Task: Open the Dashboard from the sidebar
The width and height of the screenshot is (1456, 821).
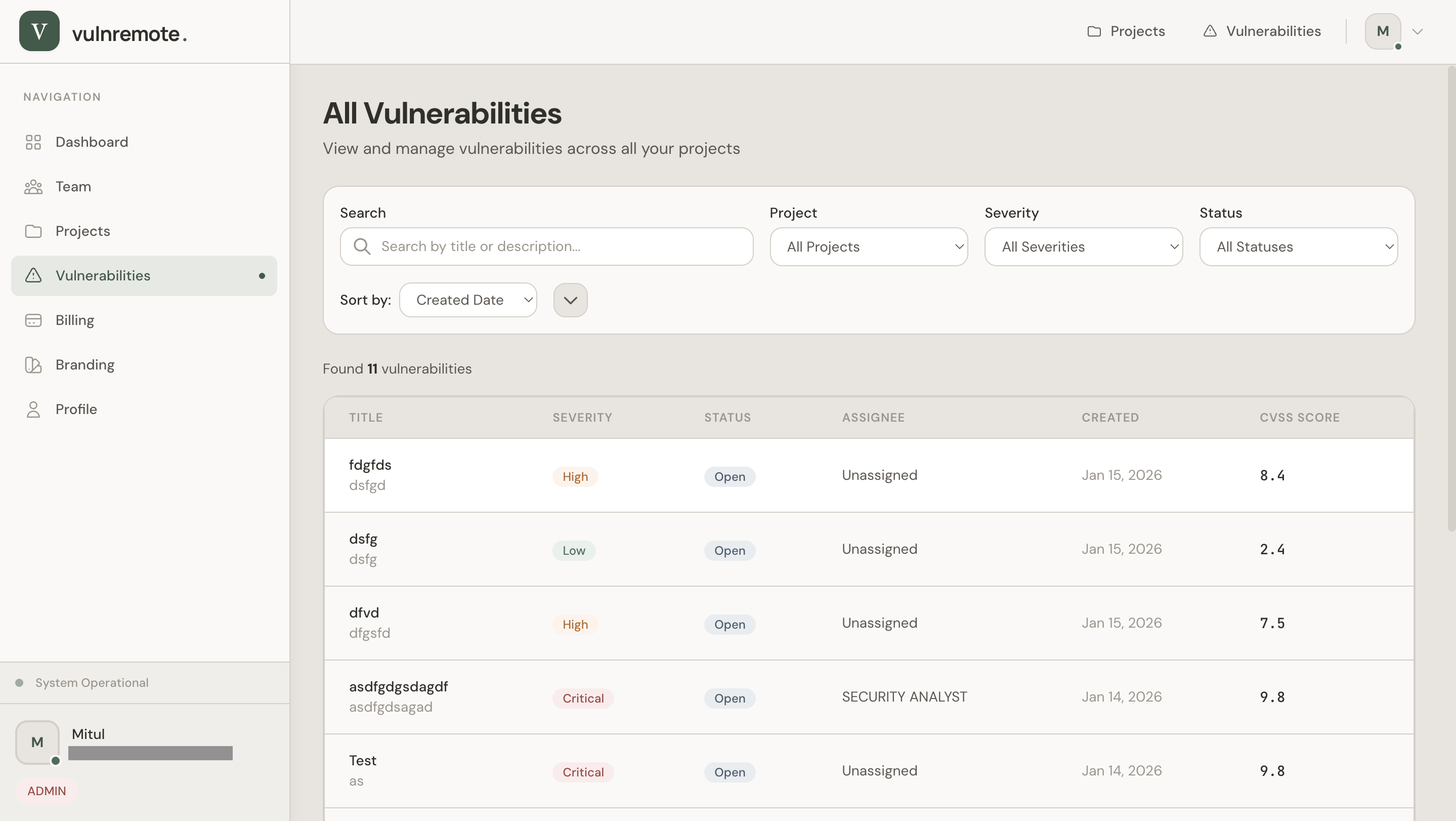Action: click(32, 142)
